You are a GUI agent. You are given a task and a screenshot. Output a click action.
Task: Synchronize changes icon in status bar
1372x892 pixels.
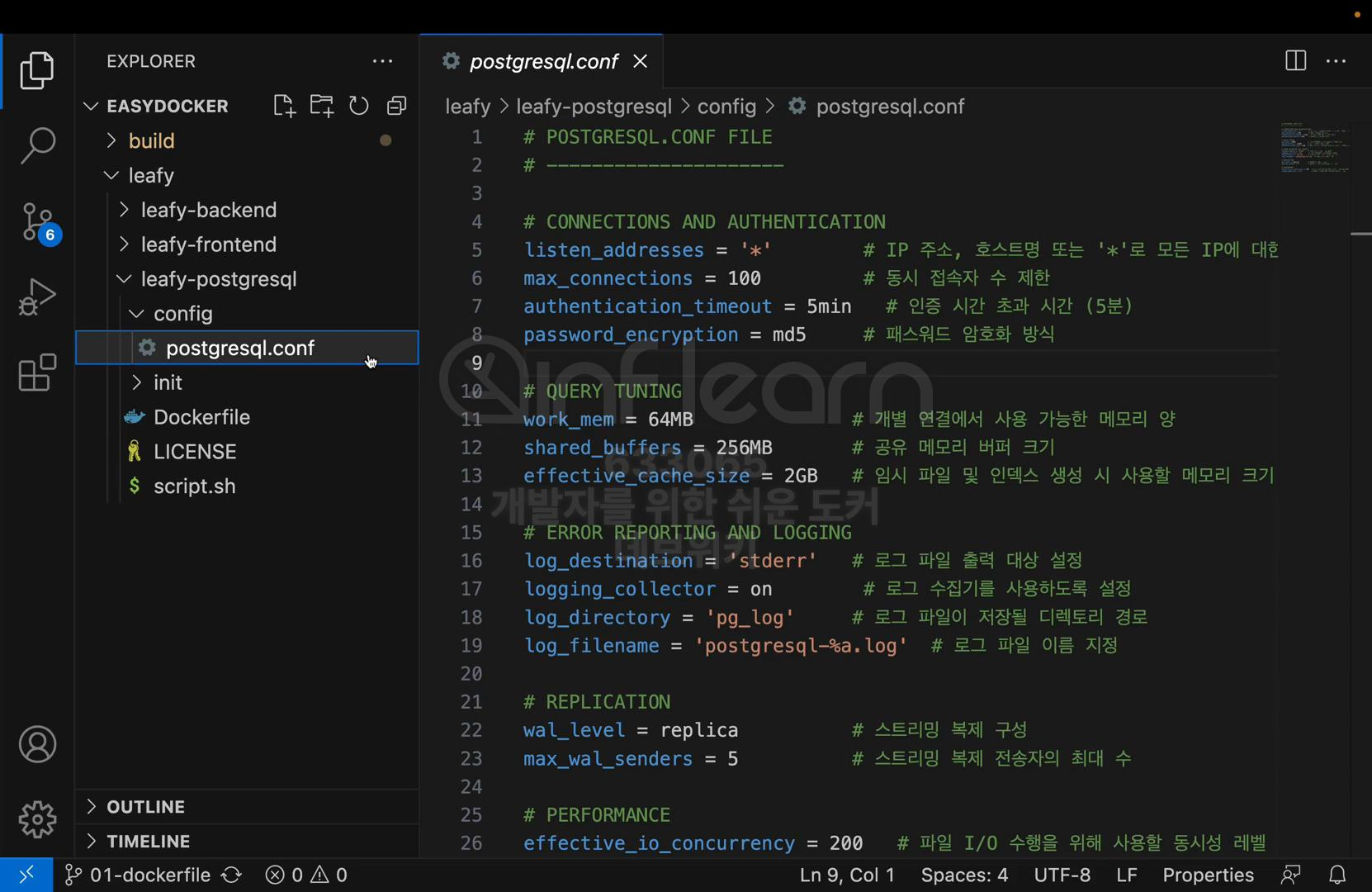point(232,875)
